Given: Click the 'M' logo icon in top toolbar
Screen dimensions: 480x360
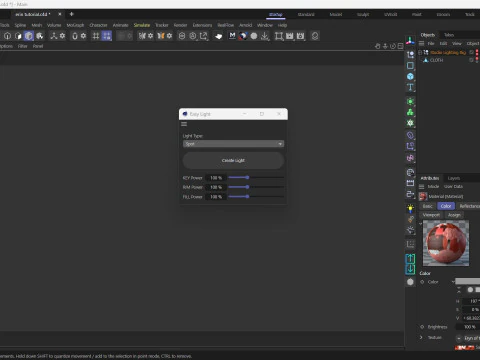Looking at the screenshot, I should click(232, 36).
